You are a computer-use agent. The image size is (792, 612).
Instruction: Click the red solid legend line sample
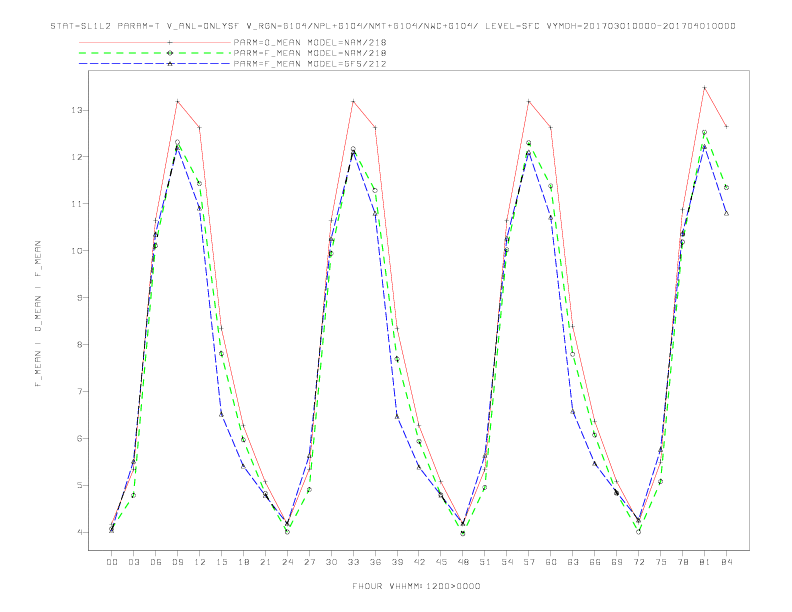(x=155, y=42)
